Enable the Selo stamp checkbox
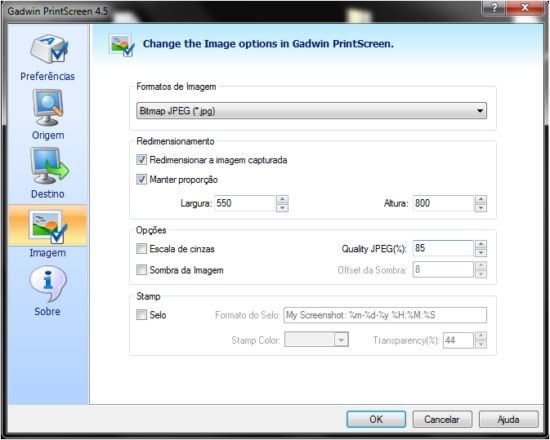 coord(141,314)
